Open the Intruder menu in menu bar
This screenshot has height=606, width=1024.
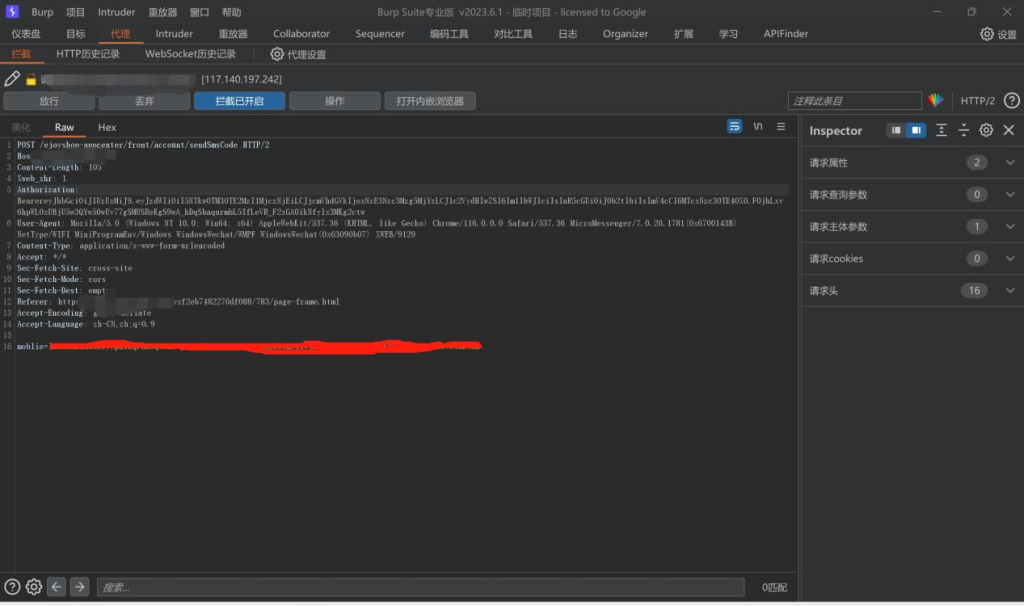(116, 12)
